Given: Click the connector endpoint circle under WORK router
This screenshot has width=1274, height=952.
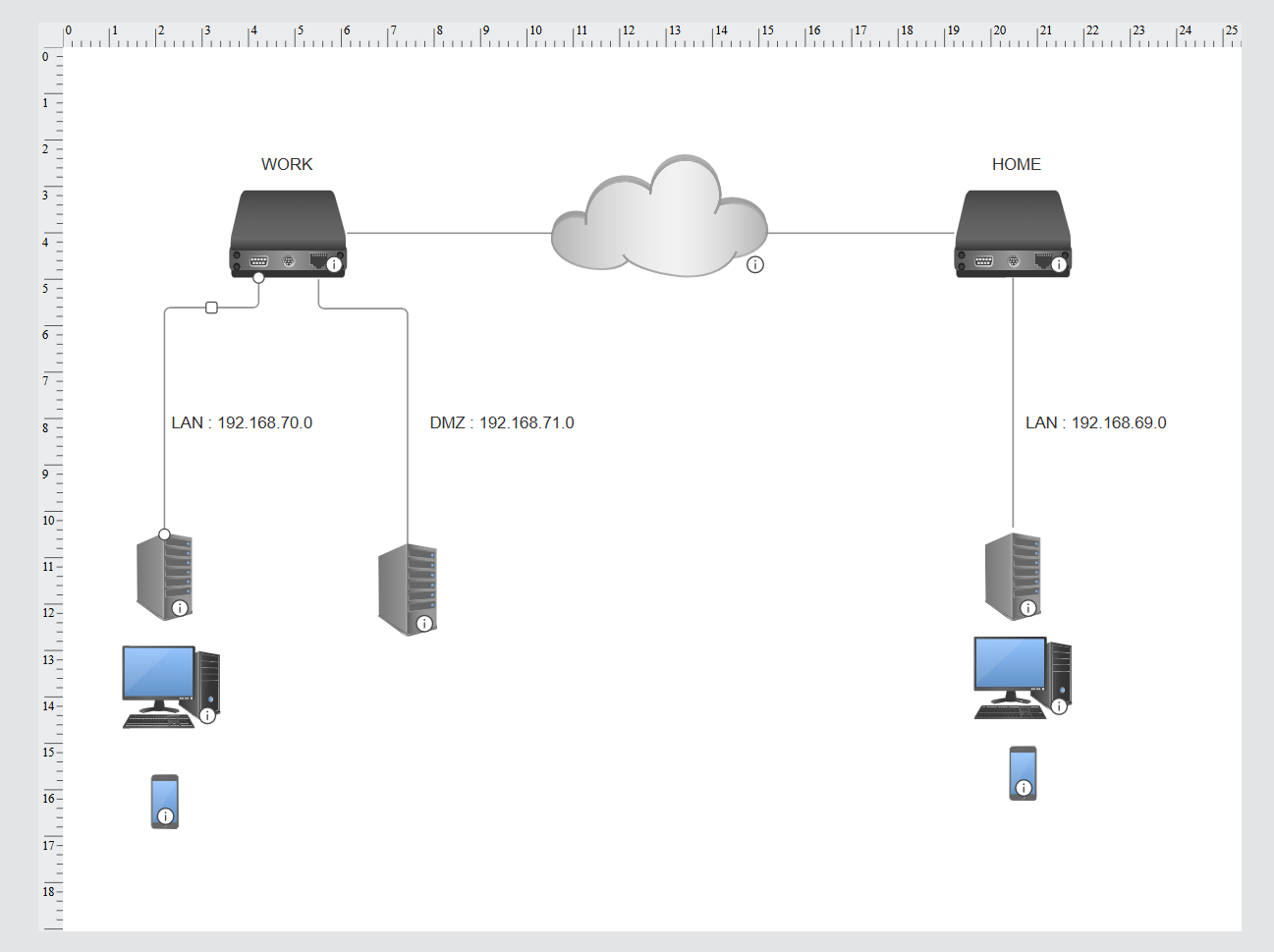Looking at the screenshot, I should (258, 277).
